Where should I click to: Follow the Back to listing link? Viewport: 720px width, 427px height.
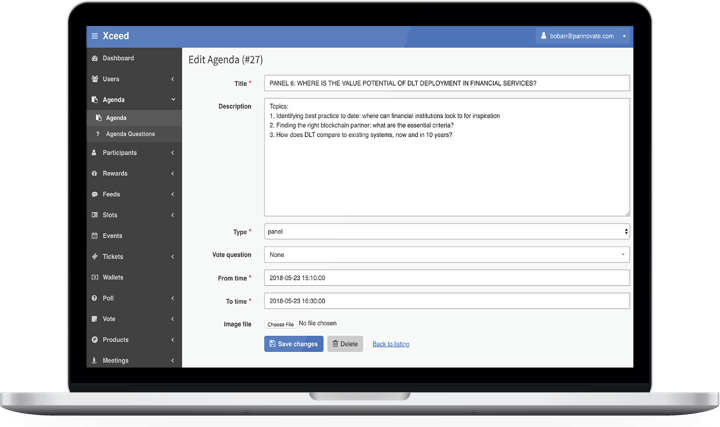390,344
